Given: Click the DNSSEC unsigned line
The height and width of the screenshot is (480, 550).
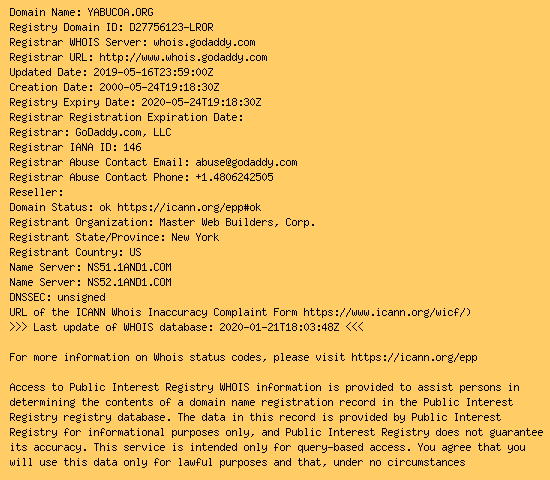Looking at the screenshot, I should (57, 298).
